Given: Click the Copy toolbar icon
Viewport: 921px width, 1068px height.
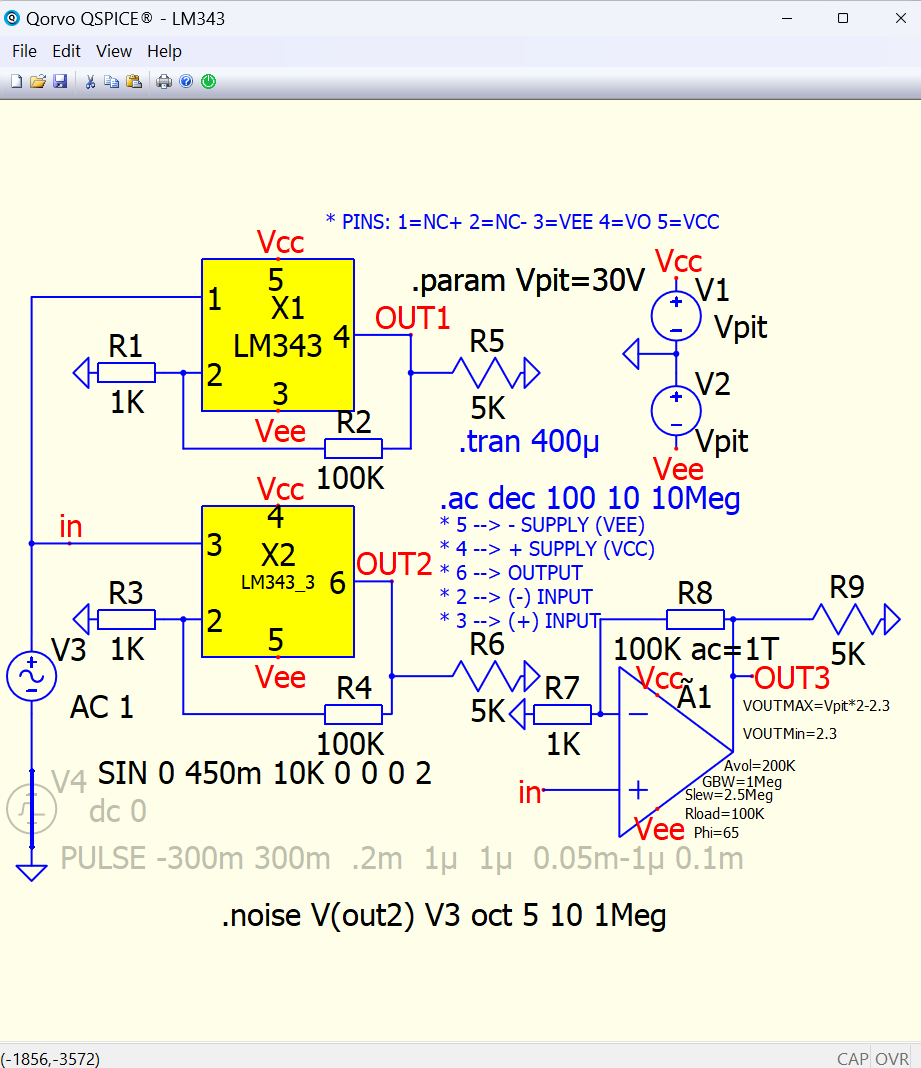Looking at the screenshot, I should [112, 82].
